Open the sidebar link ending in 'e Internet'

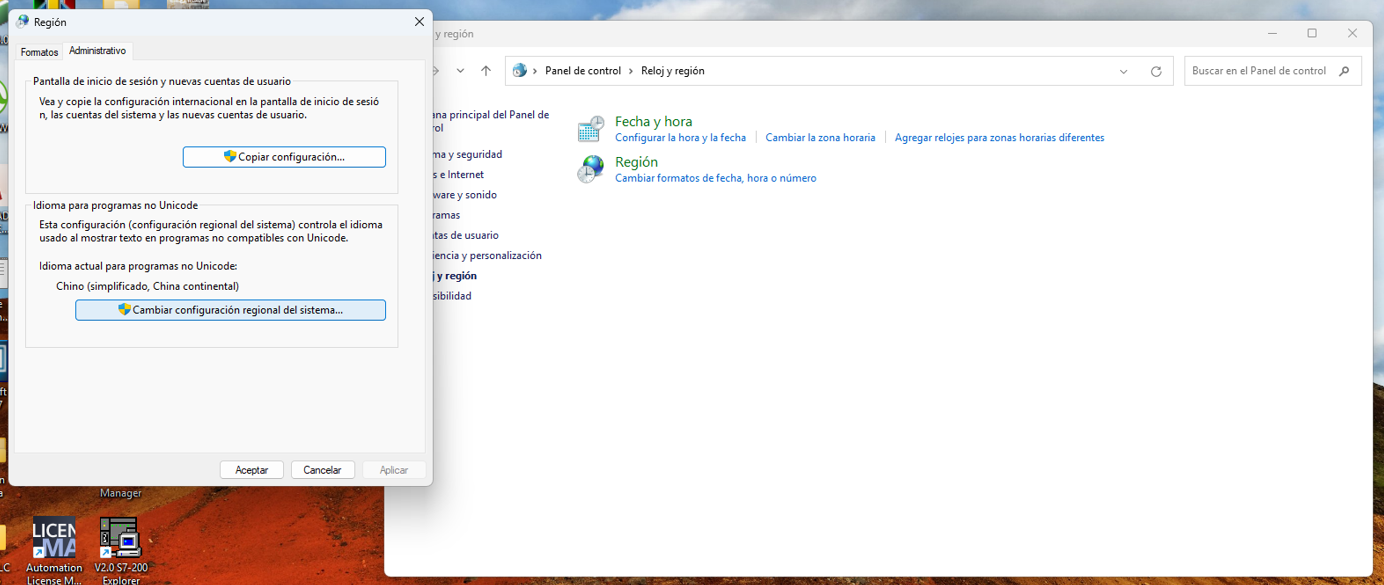[x=458, y=175]
